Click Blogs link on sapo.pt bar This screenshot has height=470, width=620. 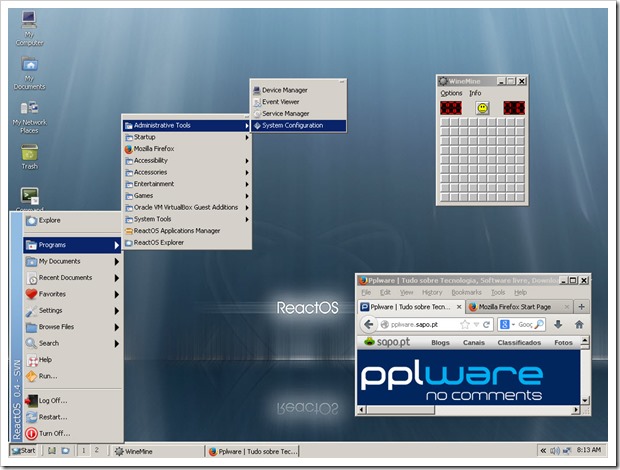pos(440,343)
